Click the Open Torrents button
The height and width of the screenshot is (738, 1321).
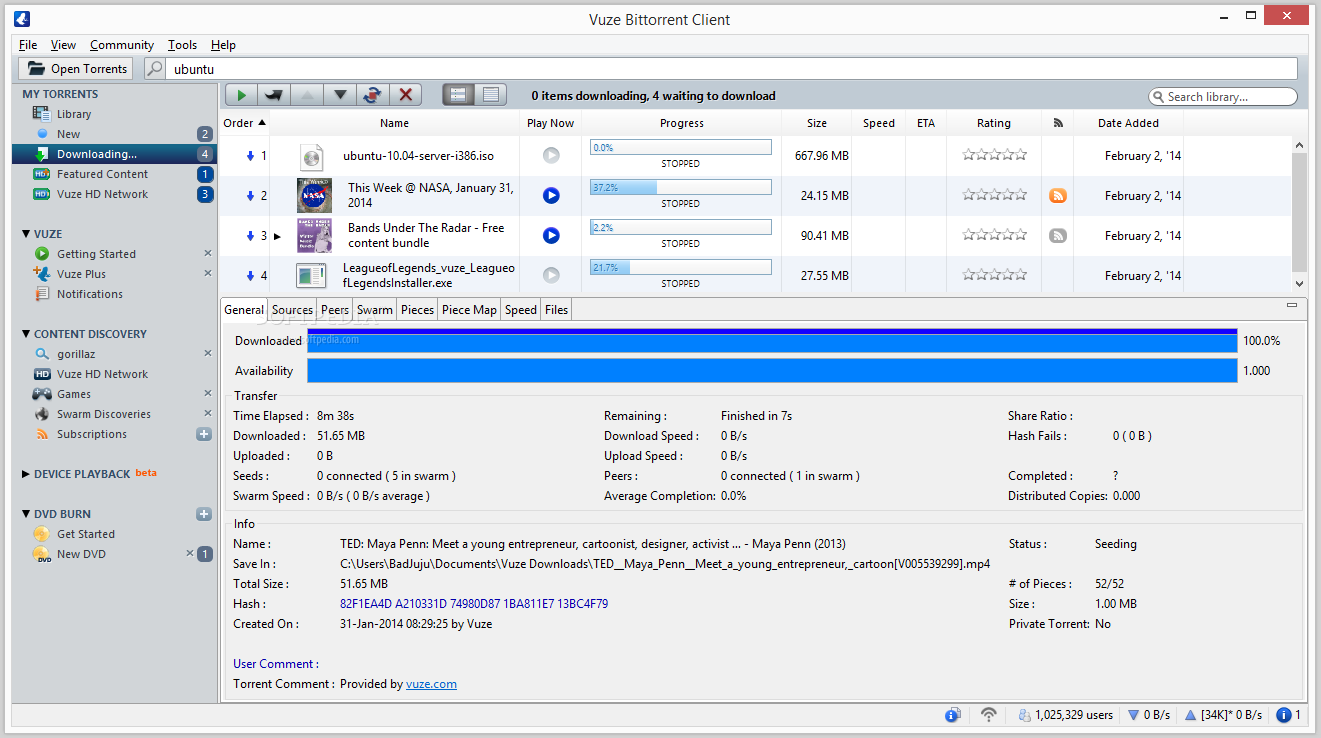tap(76, 69)
